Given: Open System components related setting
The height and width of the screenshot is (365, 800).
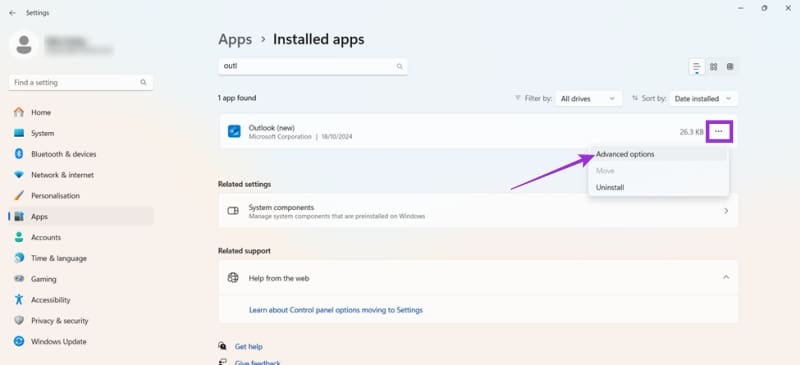Looking at the screenshot, I should point(478,211).
